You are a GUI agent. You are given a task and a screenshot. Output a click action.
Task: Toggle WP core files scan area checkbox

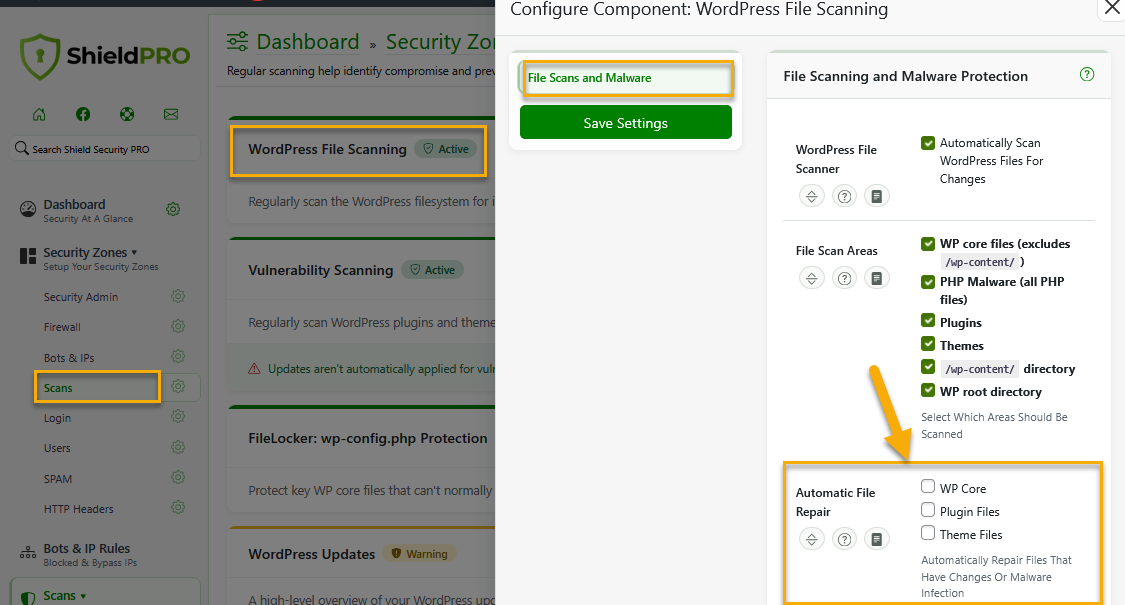(x=928, y=243)
